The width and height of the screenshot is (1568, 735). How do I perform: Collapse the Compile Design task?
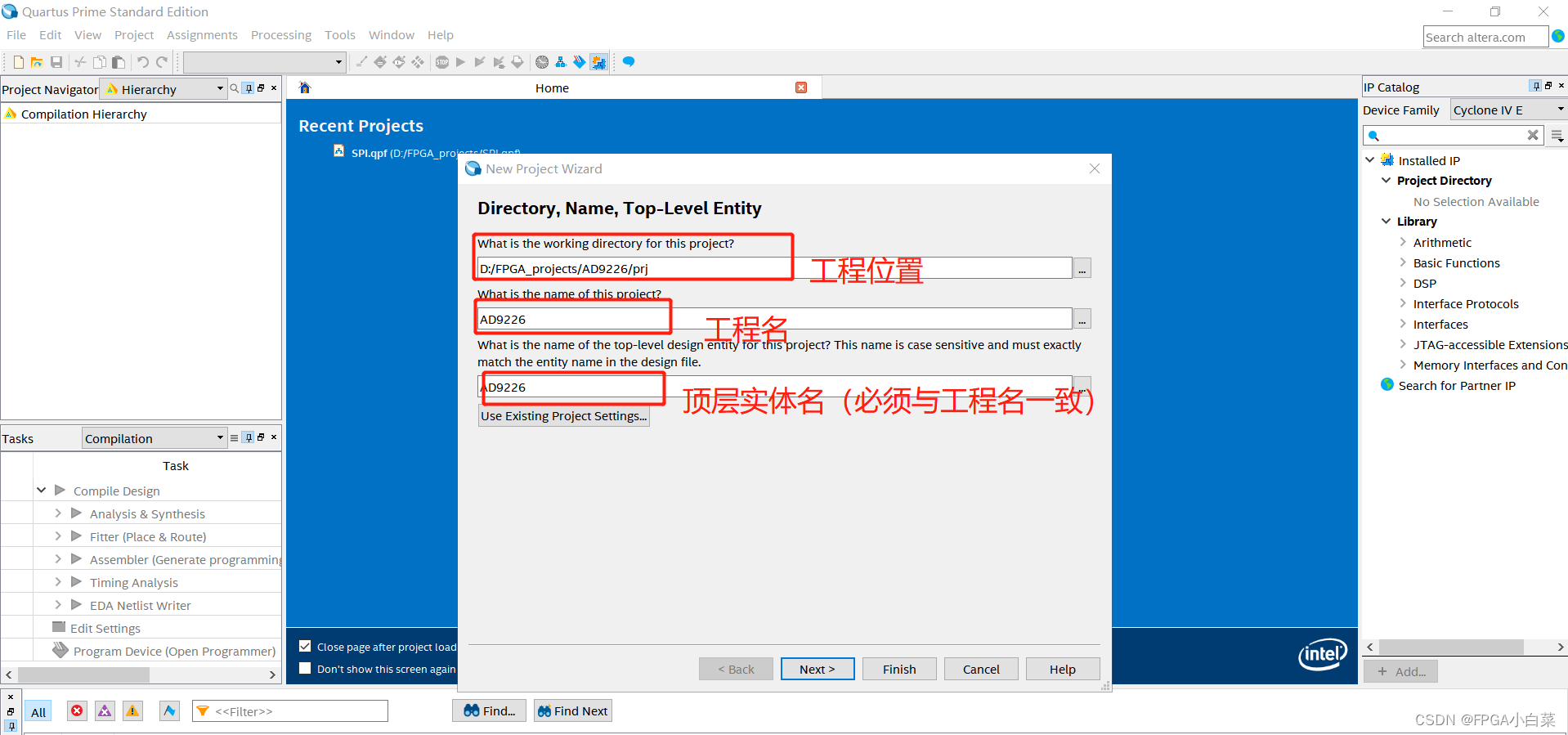tap(41, 490)
